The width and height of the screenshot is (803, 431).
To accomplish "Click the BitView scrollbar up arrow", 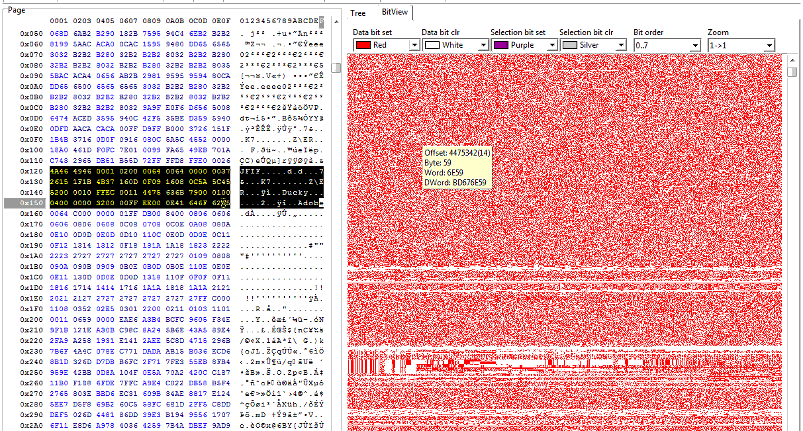I will tap(792, 59).
